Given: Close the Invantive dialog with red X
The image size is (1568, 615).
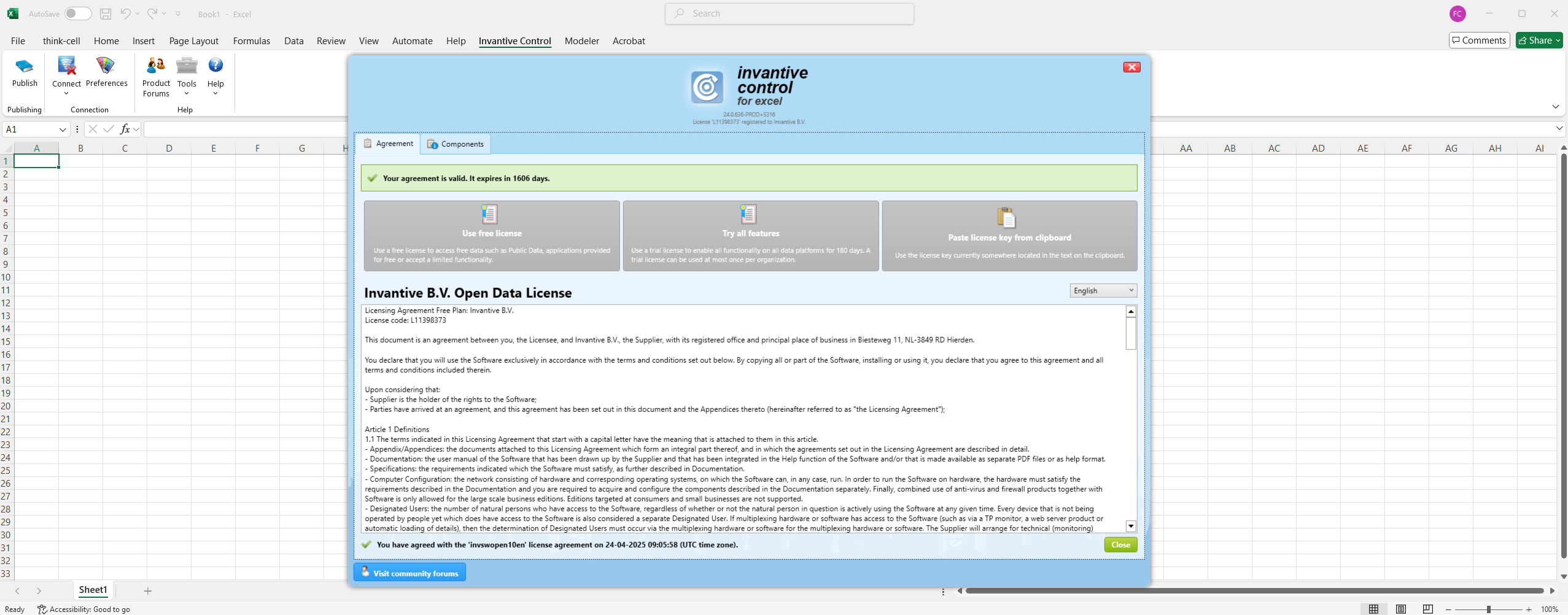Looking at the screenshot, I should coord(1131,68).
